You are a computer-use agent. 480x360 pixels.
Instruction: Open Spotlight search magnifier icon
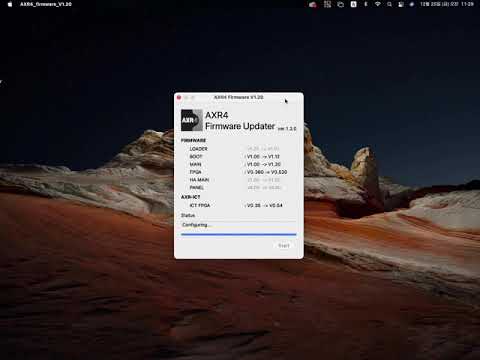point(389,4)
